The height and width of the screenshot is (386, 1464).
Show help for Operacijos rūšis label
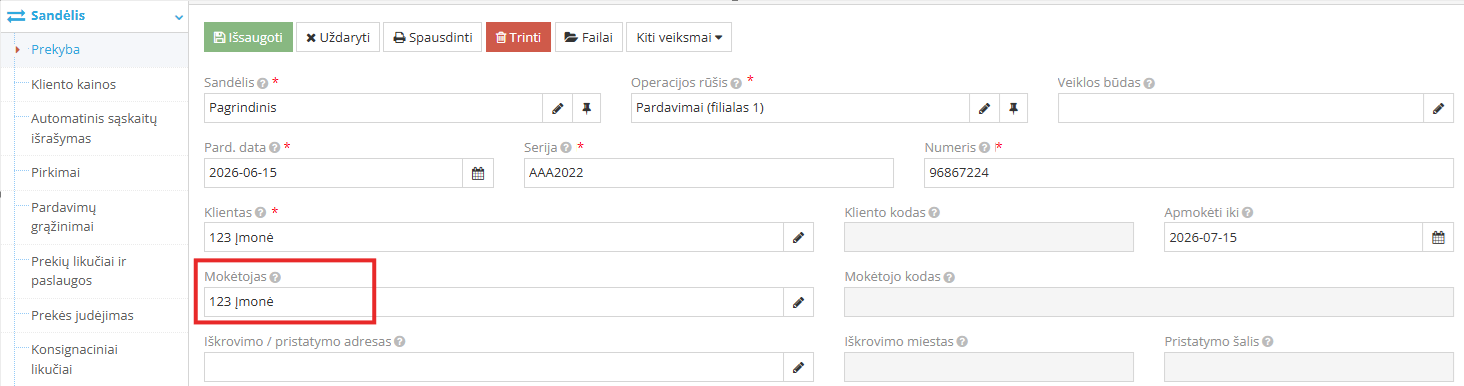tap(736, 83)
